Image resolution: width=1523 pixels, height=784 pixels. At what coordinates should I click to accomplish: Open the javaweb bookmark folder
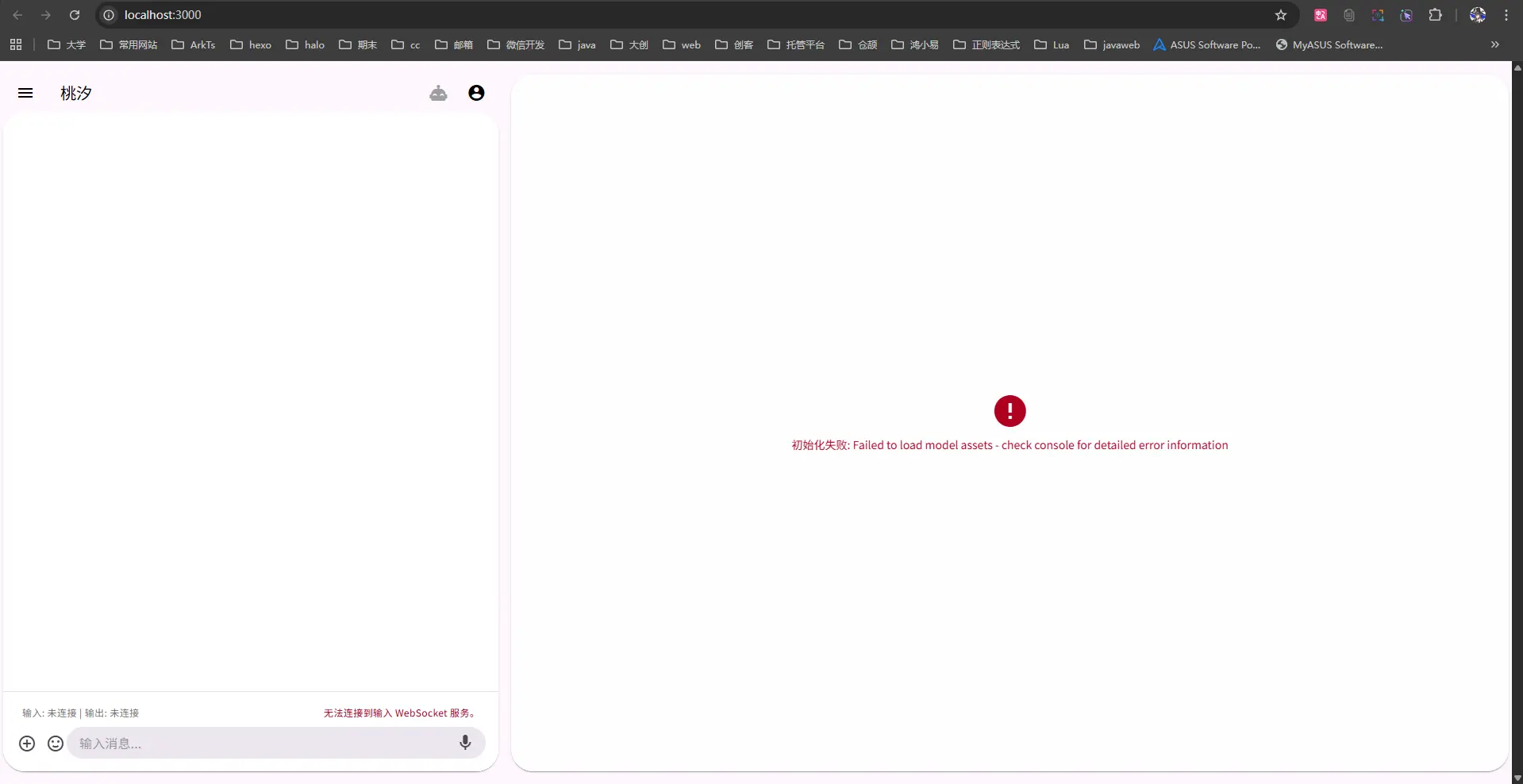(1112, 44)
